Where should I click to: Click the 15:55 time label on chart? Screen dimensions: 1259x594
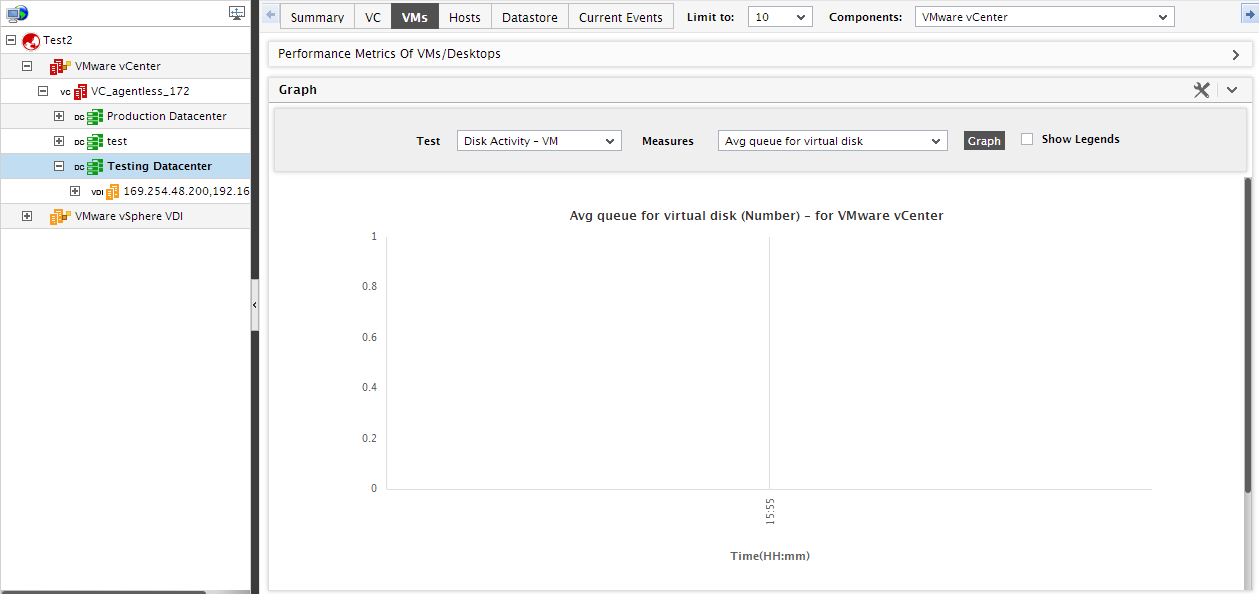pos(770,511)
